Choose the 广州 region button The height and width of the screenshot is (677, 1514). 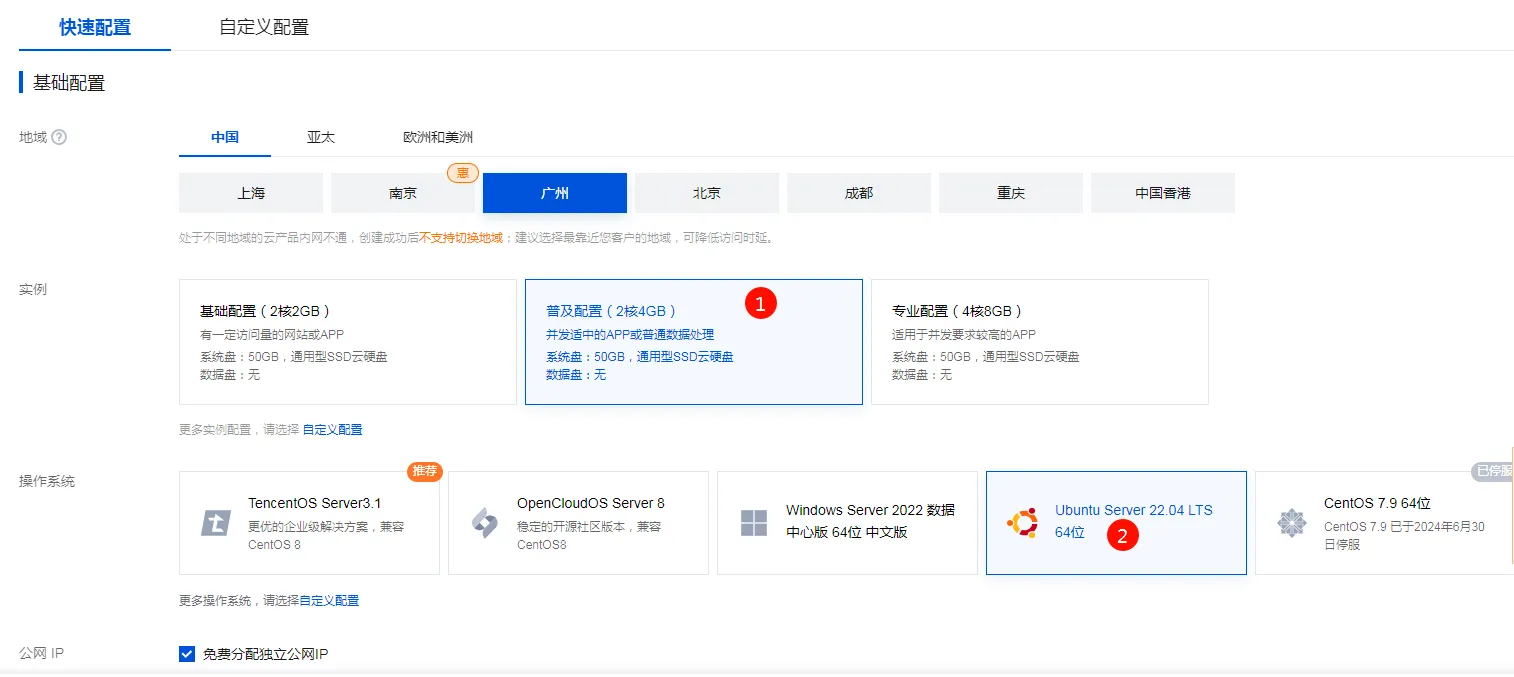[555, 193]
